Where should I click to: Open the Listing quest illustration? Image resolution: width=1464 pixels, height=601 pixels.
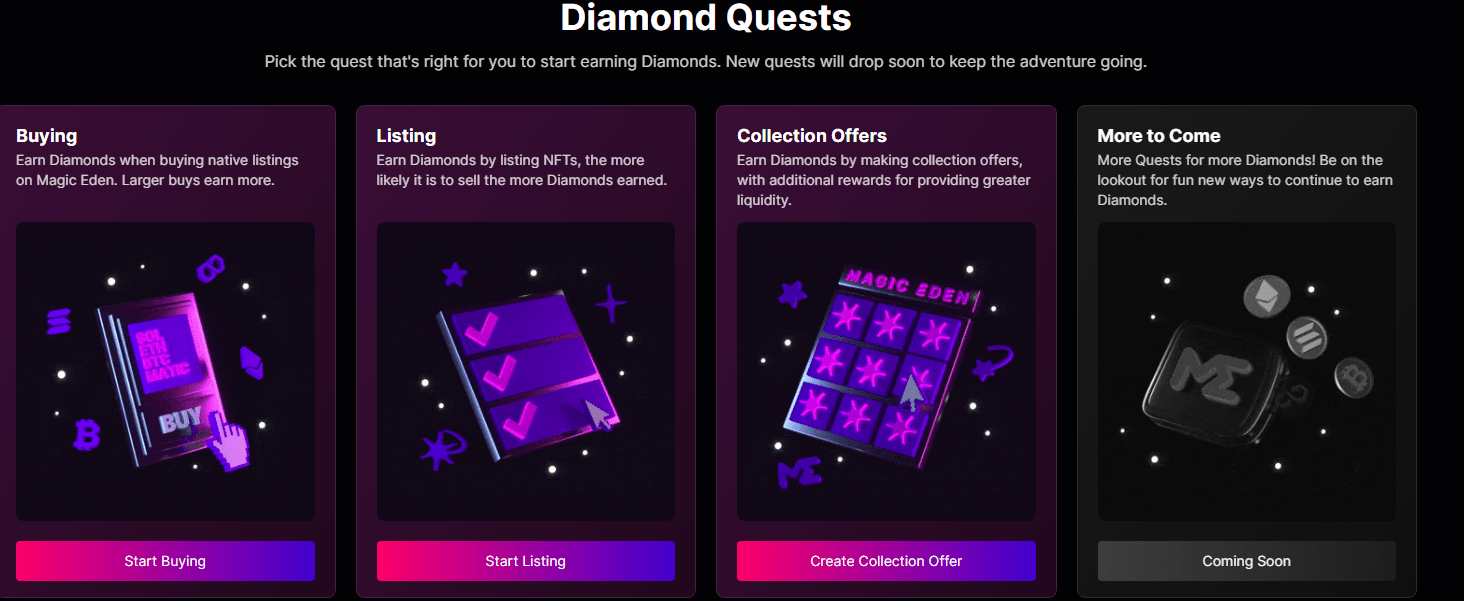pos(525,371)
